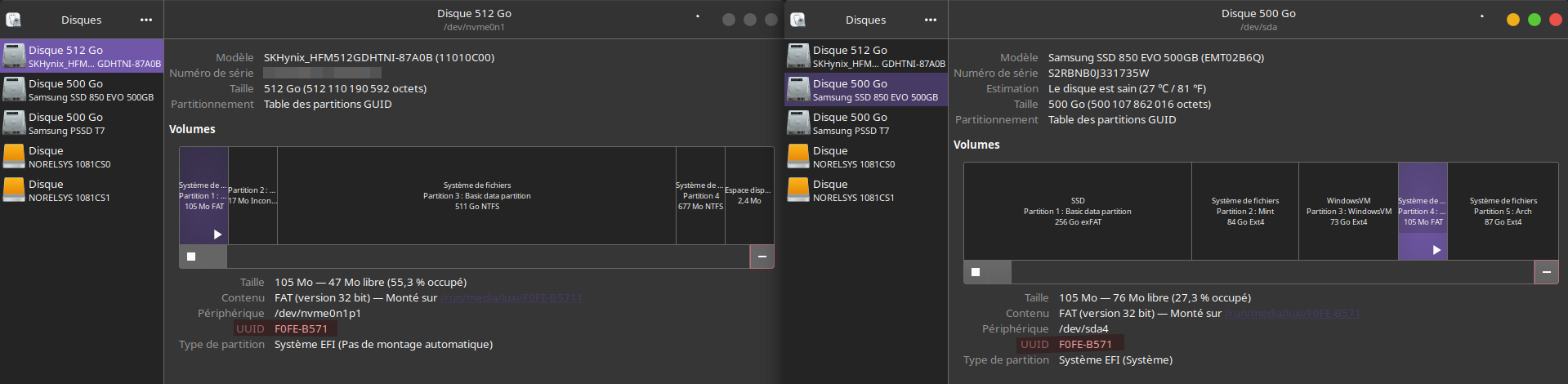Screen dimensions: 1568x384
Task: Open the /run/media mount link for /dev/sda4
Action: point(1292,314)
